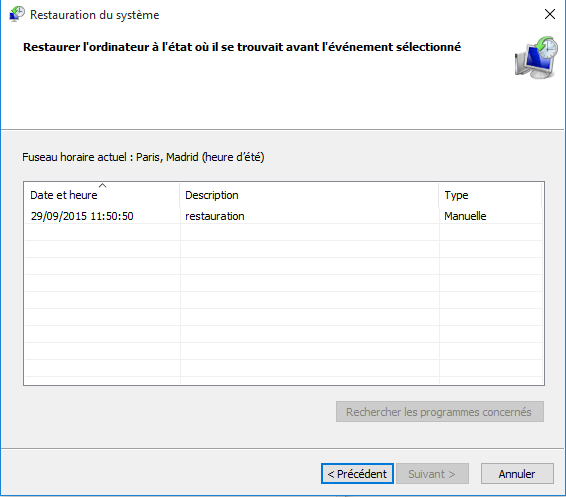The height and width of the screenshot is (497, 566).
Task: Click empty area of restore points list
Action: (284, 303)
